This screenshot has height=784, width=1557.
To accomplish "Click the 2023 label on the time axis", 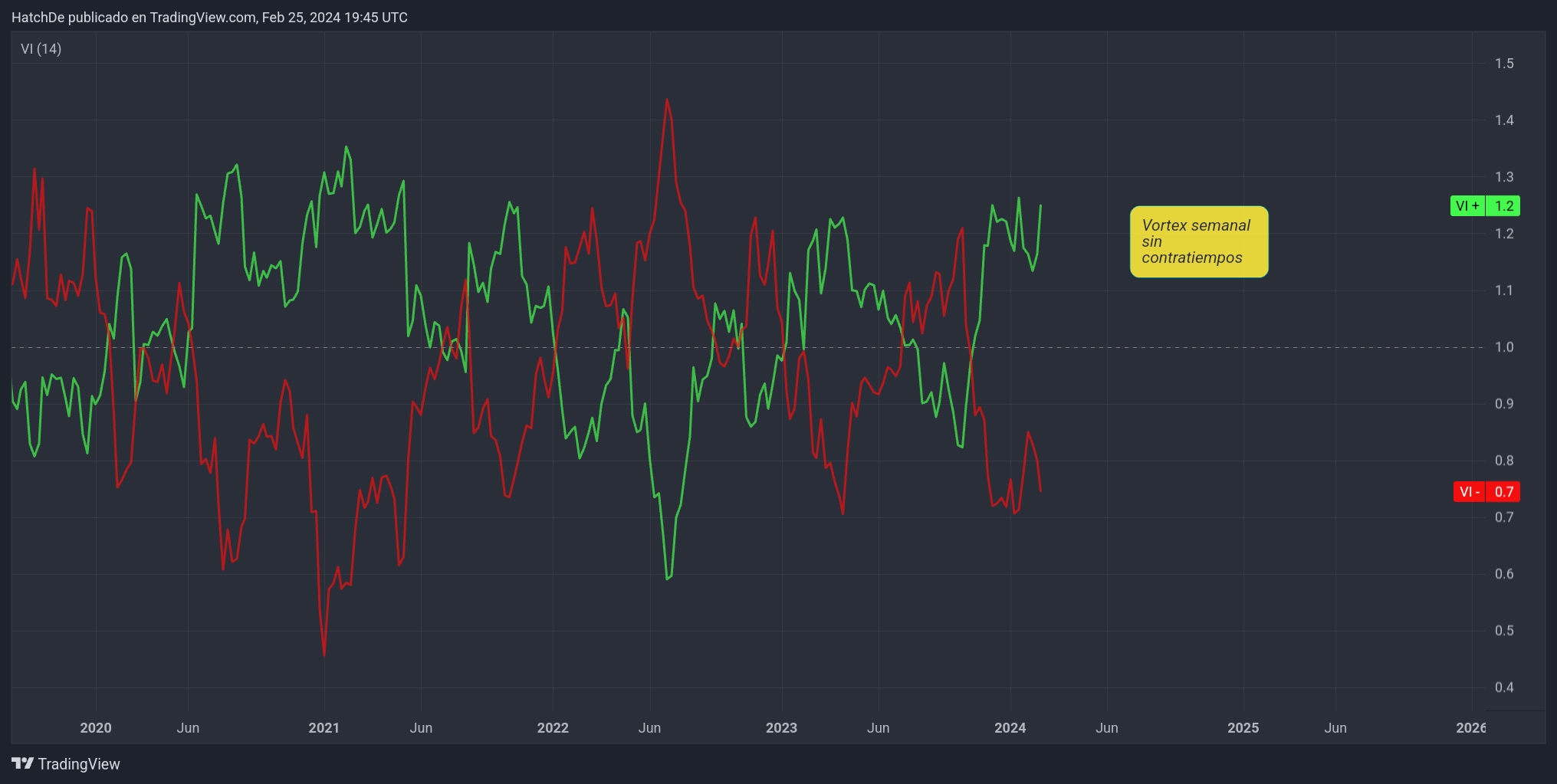I will tap(781, 728).
